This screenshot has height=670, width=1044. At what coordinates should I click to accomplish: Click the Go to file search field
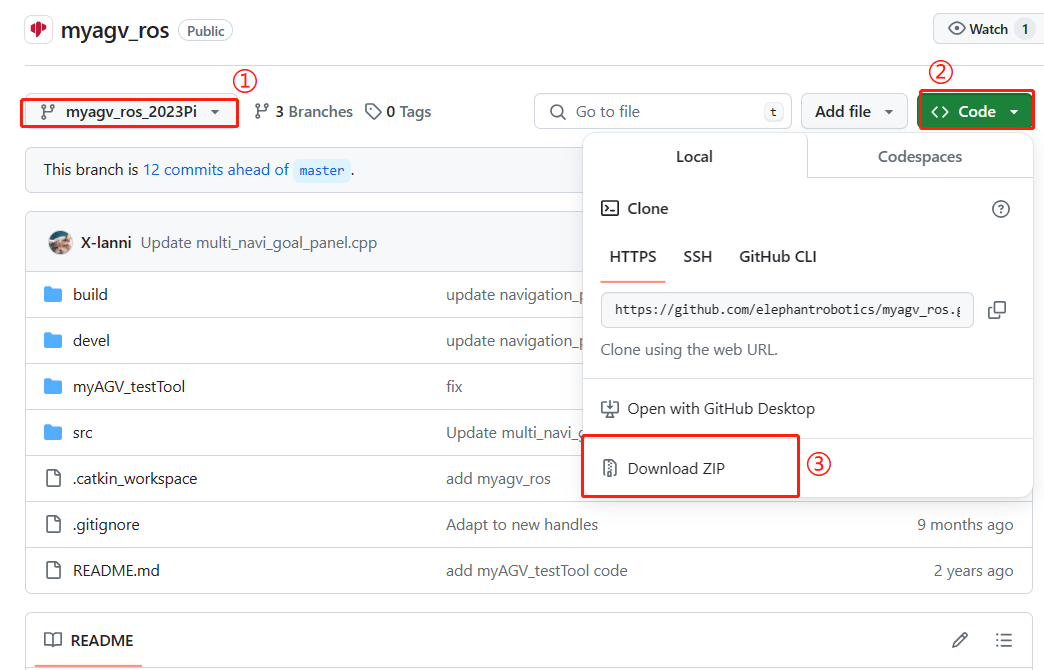click(x=662, y=111)
